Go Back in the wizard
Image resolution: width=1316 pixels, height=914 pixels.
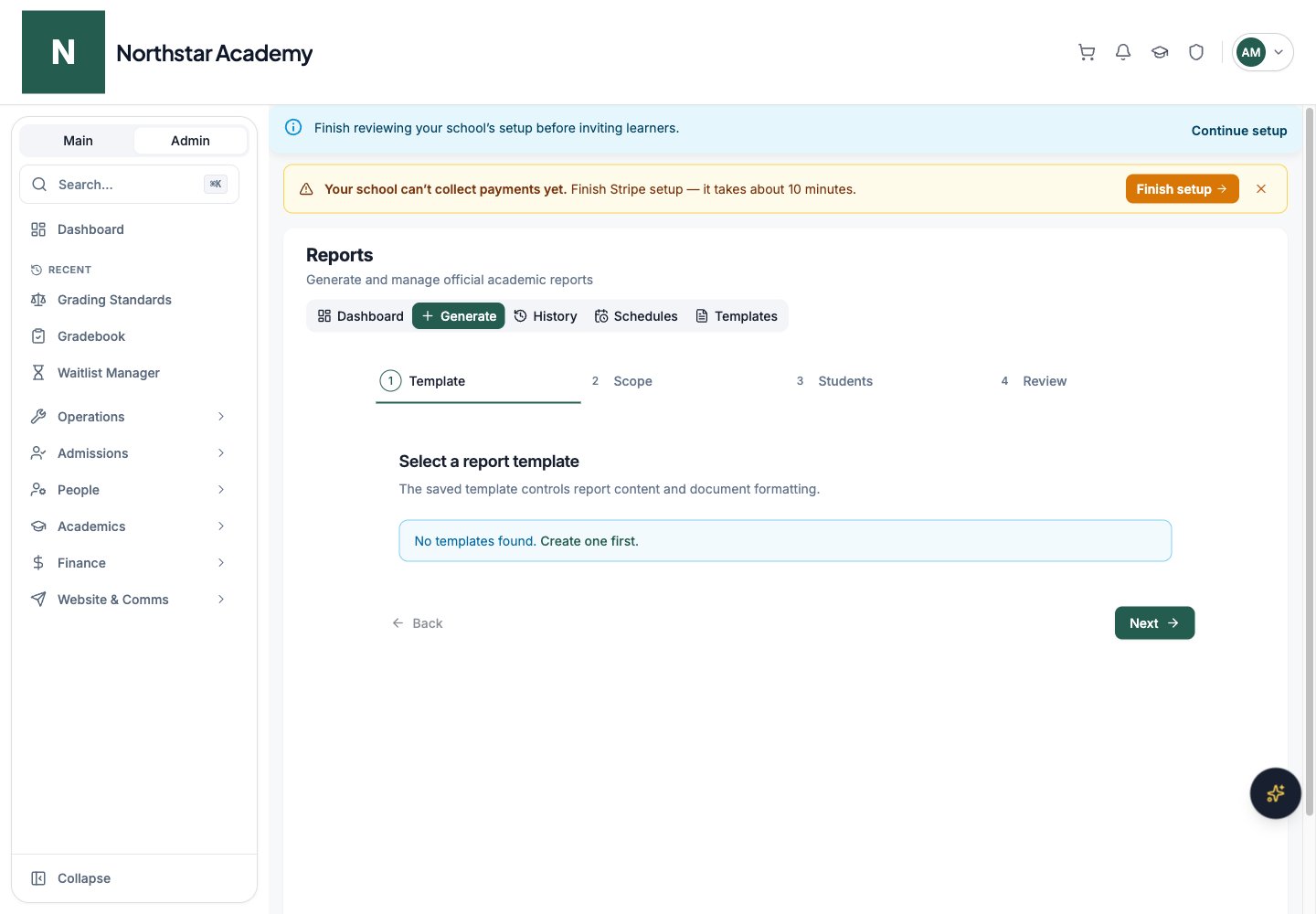(418, 623)
